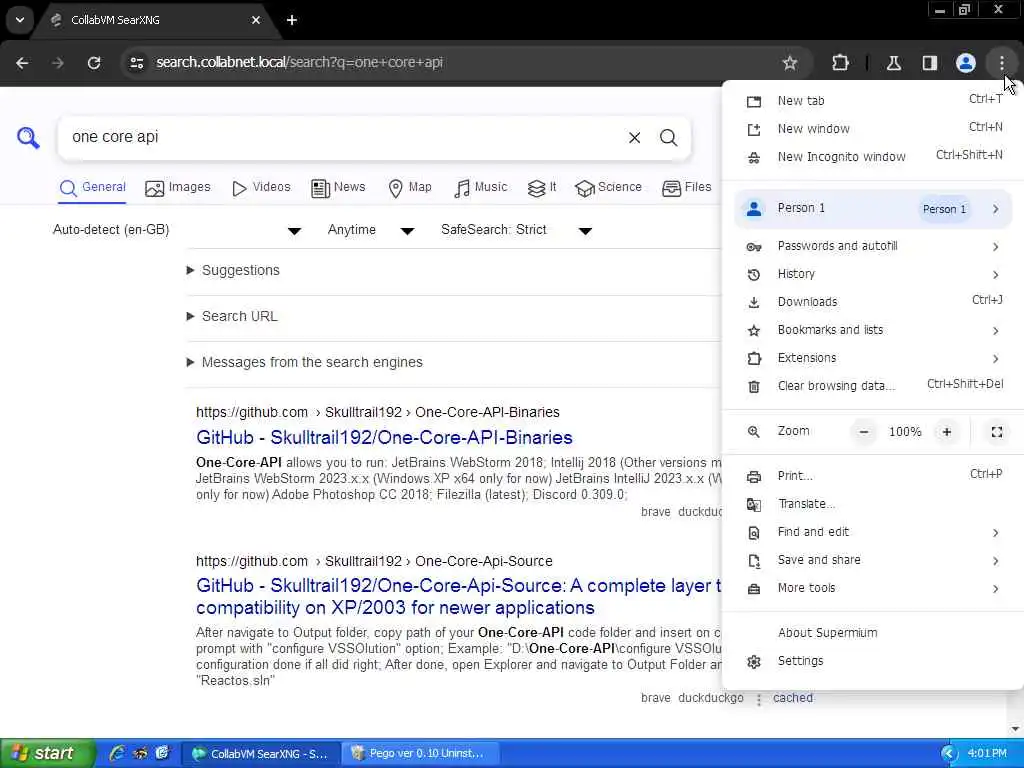
Task: Enter full screen via the zoom row icon
Action: tap(997, 432)
